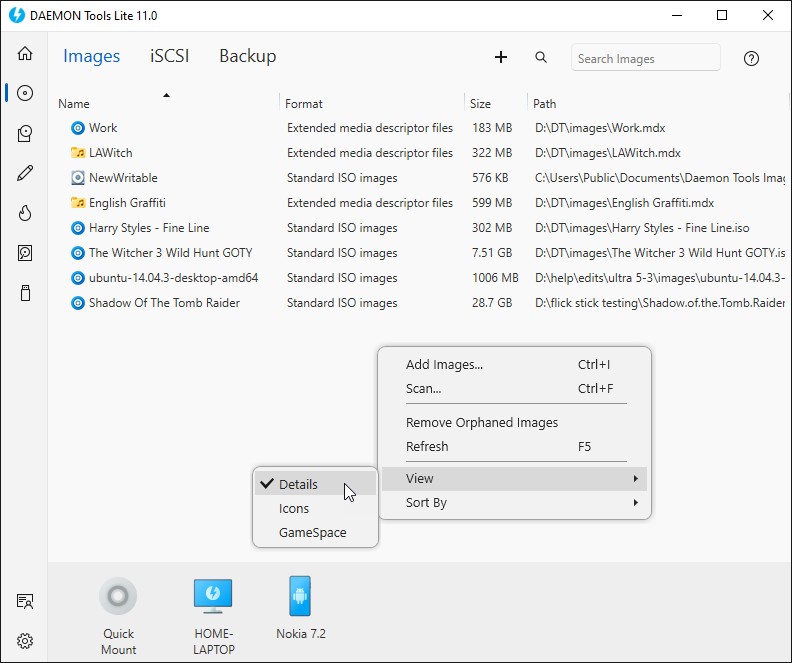Switch to GameSpace view
Screen dimensions: 792x663
(x=315, y=533)
